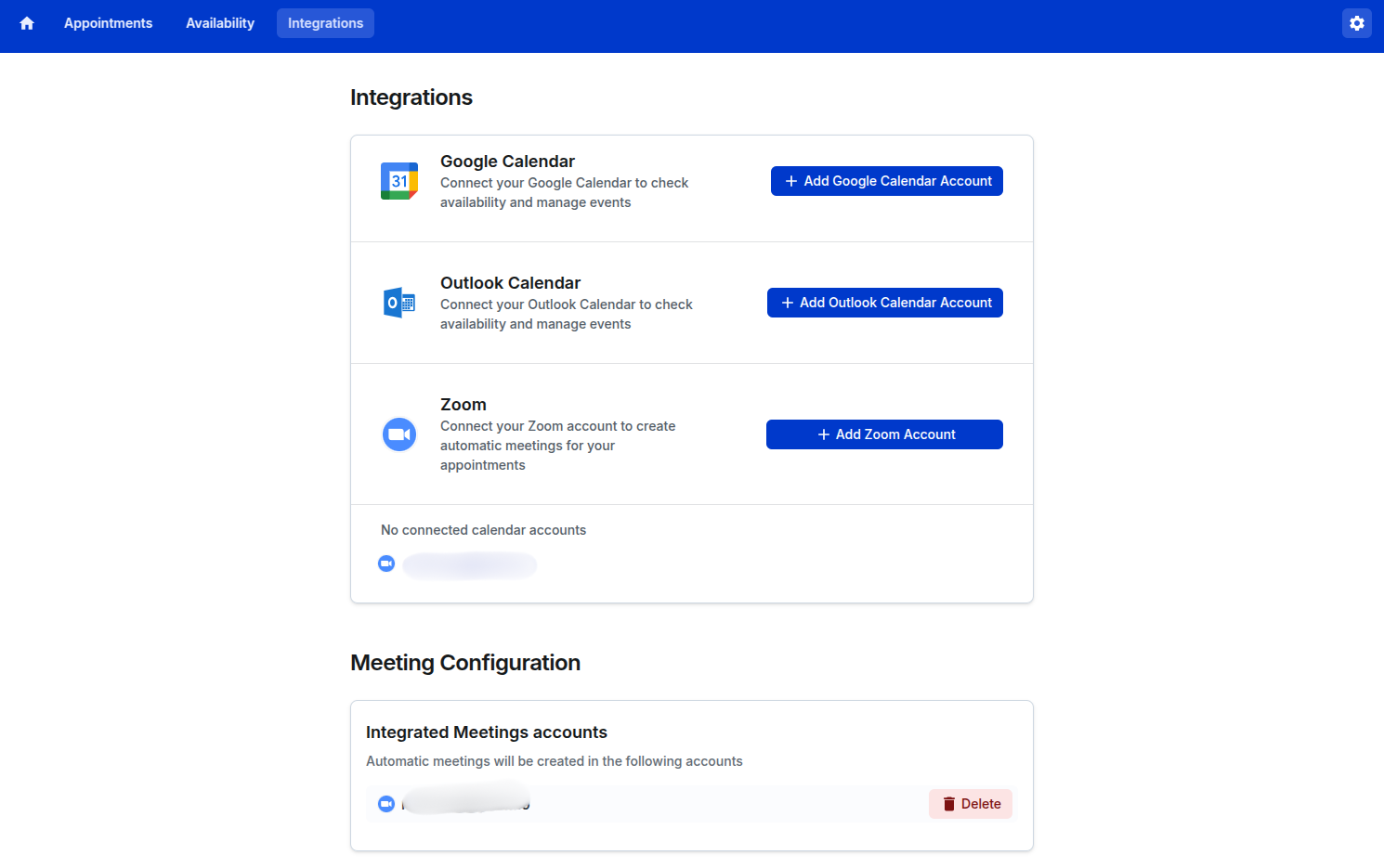Image resolution: width=1384 pixels, height=868 pixels.
Task: Click Add Zoom Account button
Action: click(x=884, y=434)
